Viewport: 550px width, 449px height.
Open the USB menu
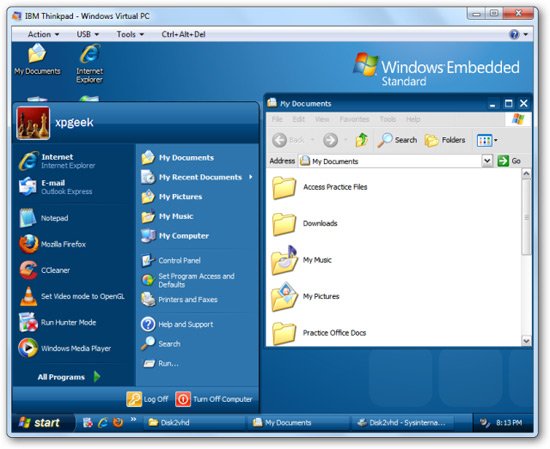[88, 34]
